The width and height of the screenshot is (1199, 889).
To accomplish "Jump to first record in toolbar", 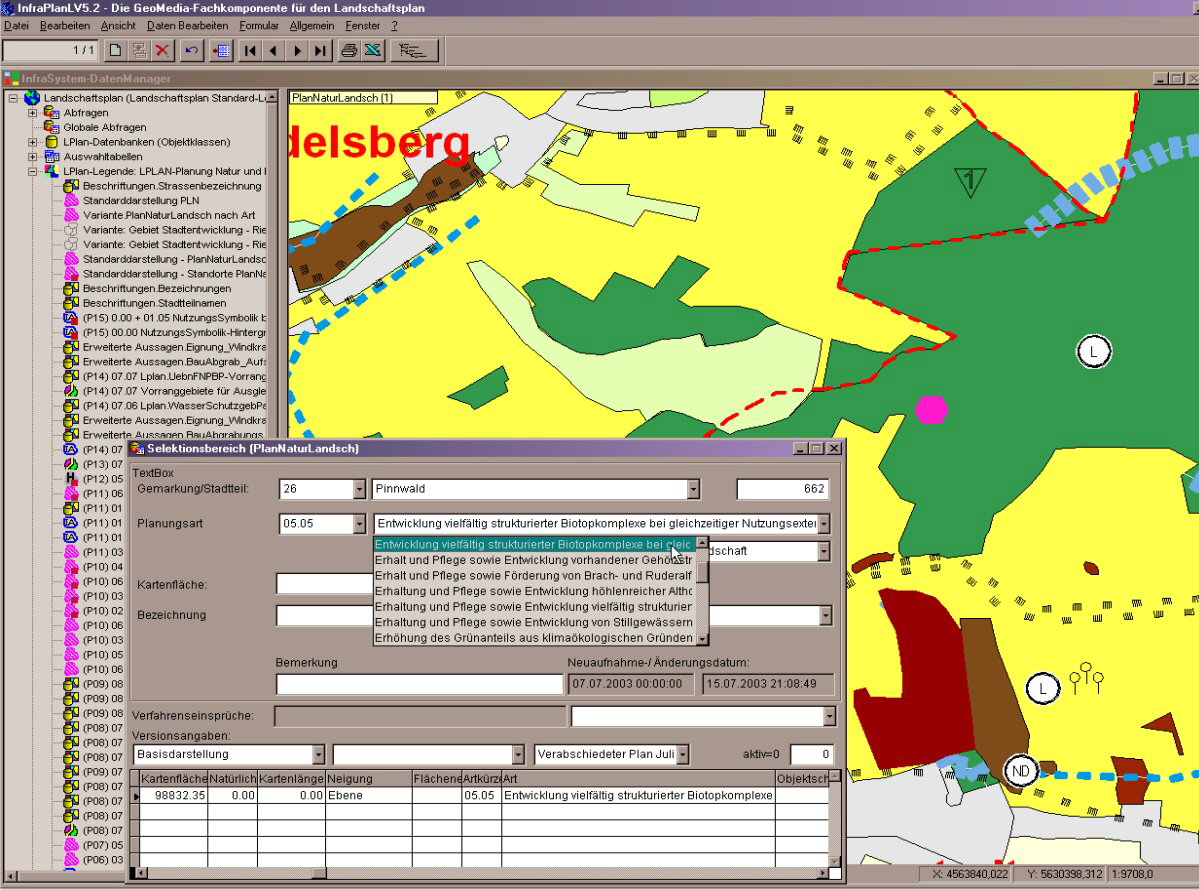I will point(250,50).
